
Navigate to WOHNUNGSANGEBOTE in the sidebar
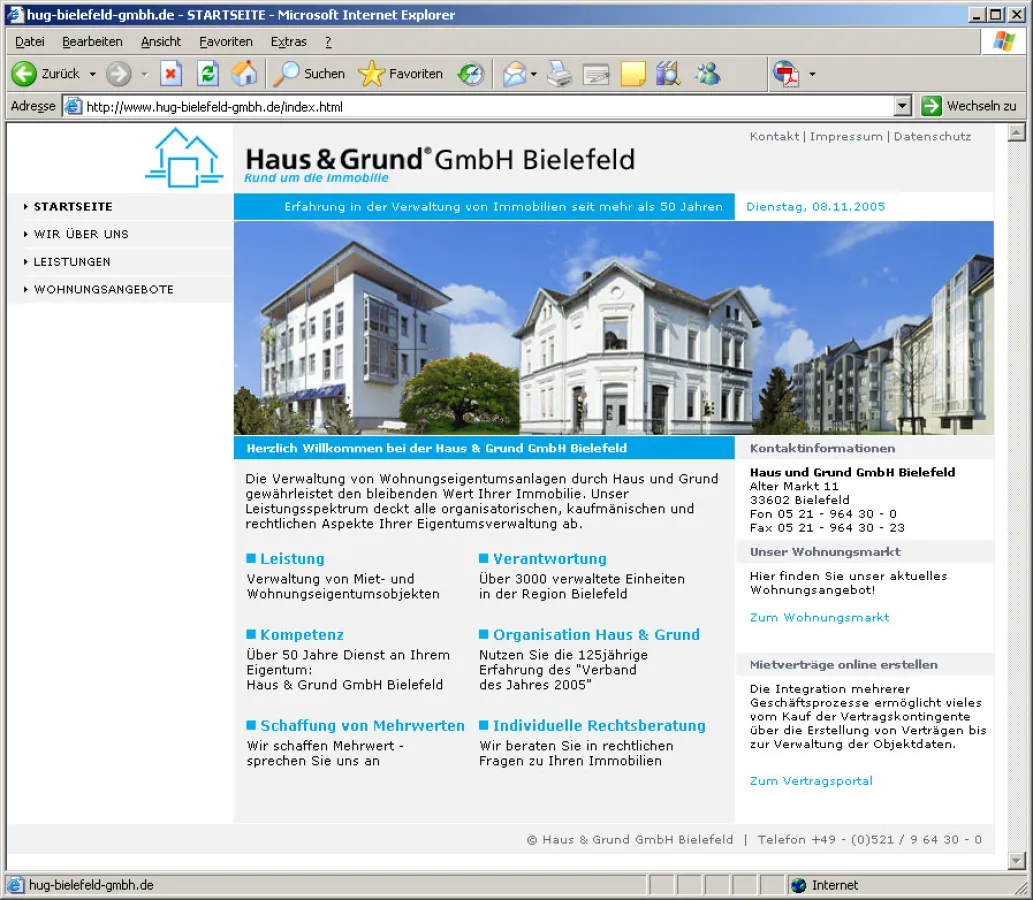103,290
